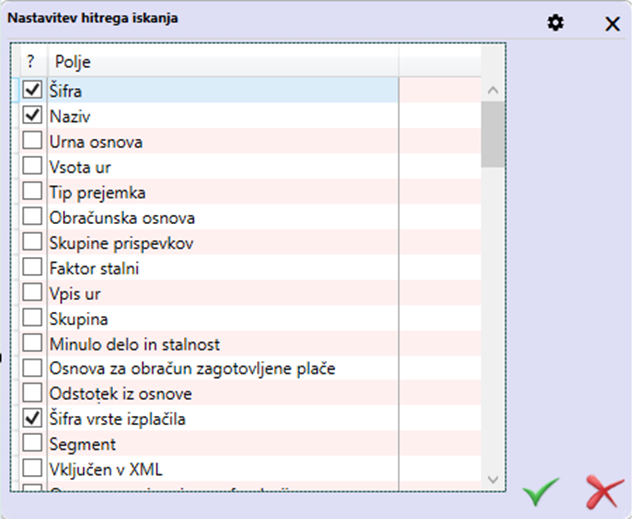Image resolution: width=633 pixels, height=519 pixels.
Task: Enable Obračunska osnova checkbox
Action: click(x=32, y=217)
